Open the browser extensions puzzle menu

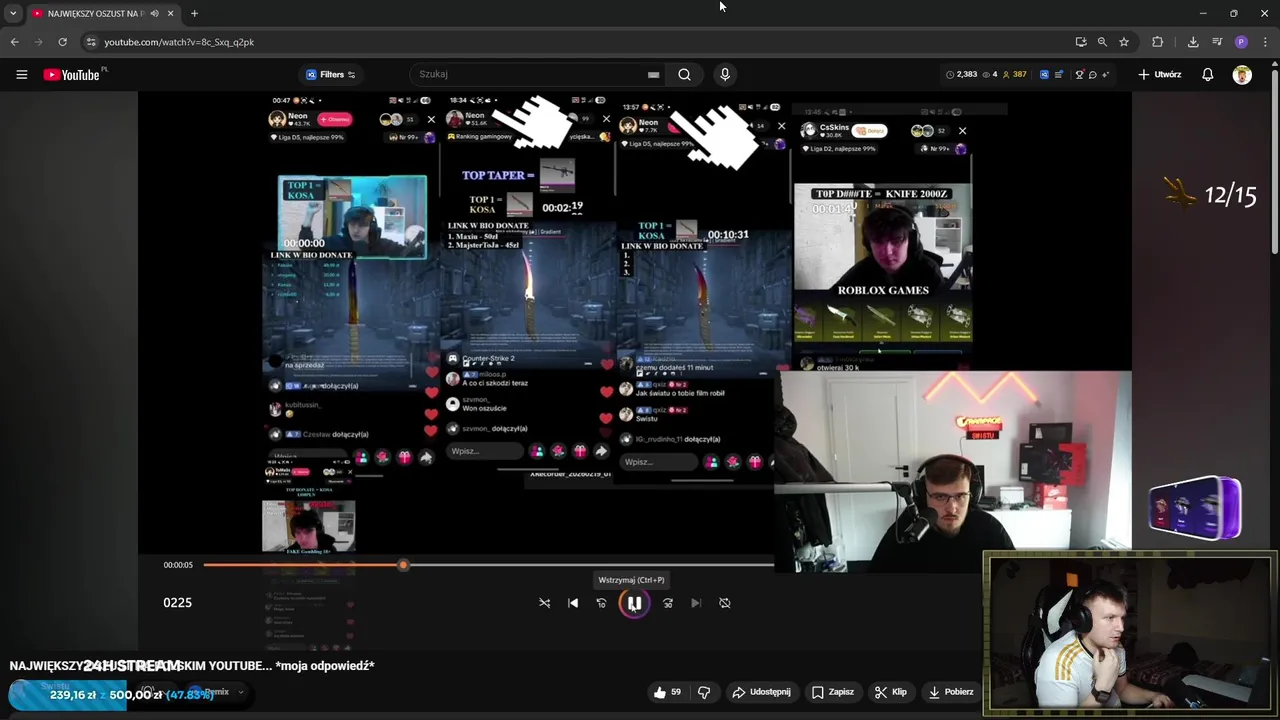(1157, 42)
